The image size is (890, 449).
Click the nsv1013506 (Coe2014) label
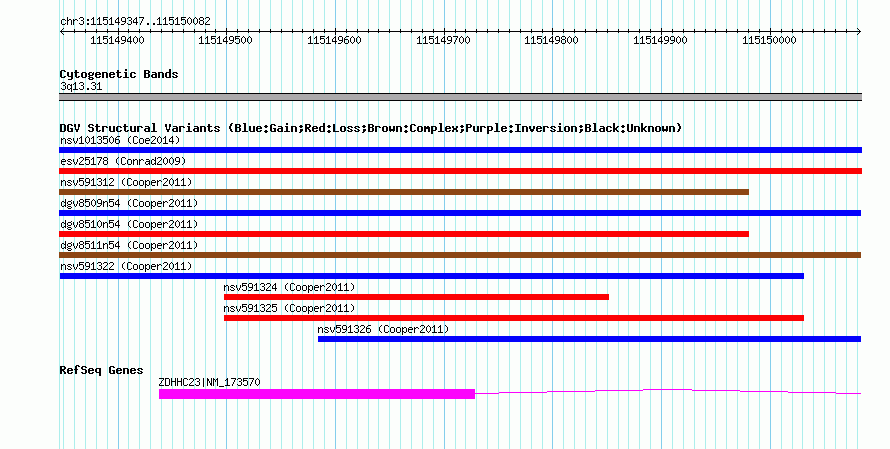pos(120,140)
